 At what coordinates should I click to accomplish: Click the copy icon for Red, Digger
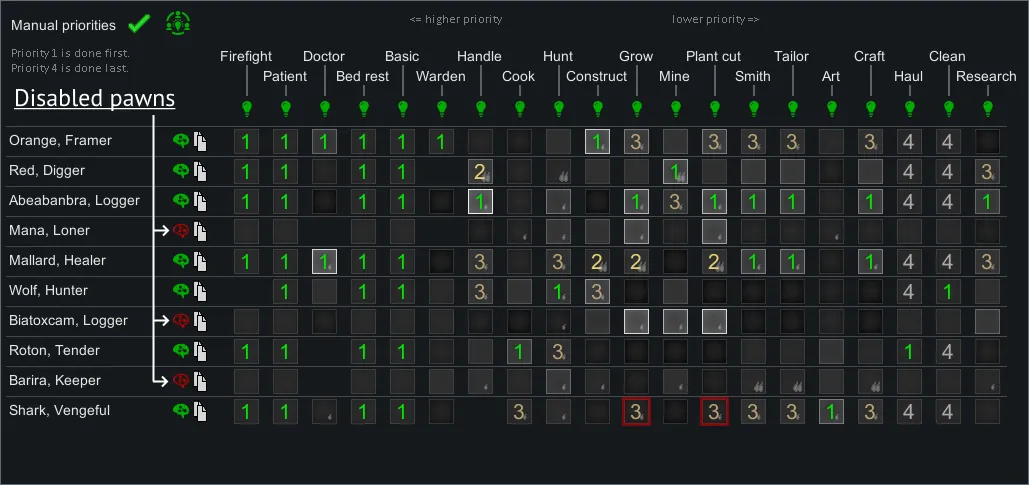200,171
